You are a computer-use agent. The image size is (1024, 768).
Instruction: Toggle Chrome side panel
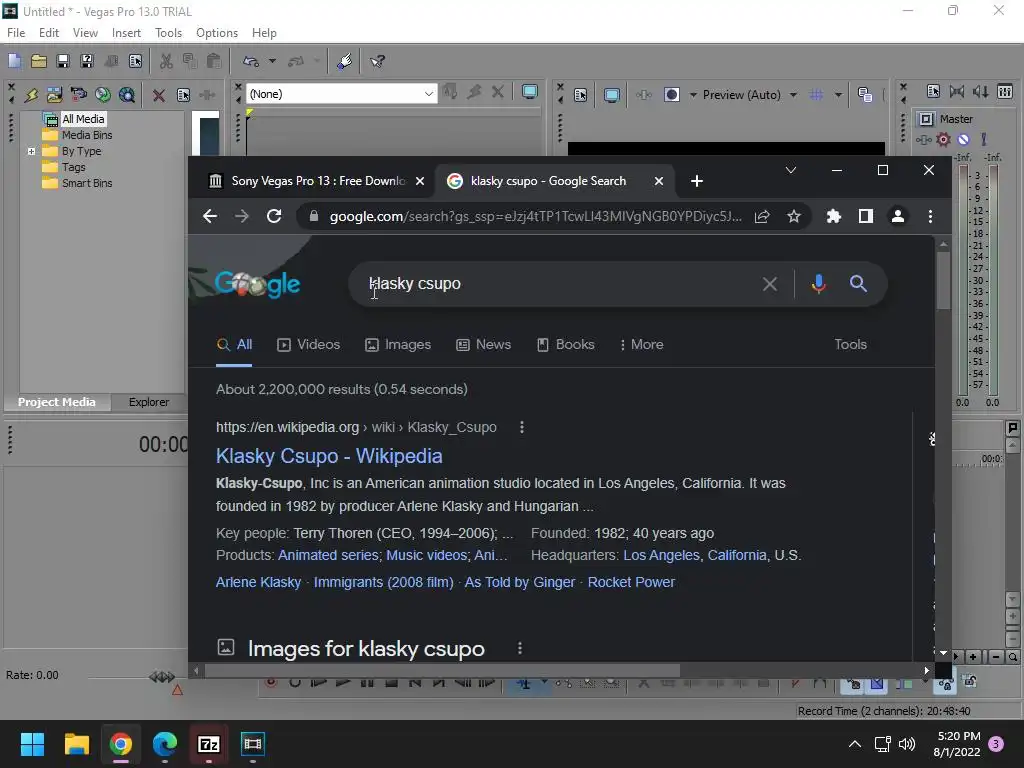coord(866,216)
